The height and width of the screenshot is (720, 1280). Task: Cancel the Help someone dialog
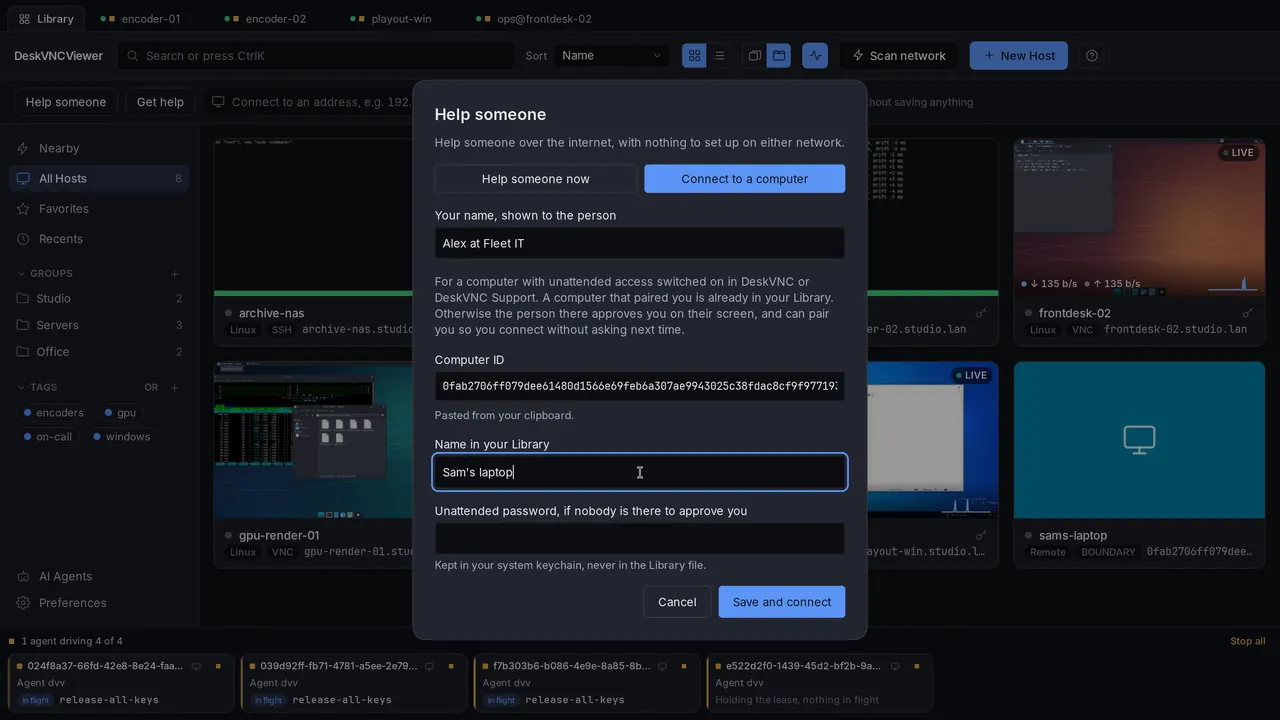click(677, 602)
